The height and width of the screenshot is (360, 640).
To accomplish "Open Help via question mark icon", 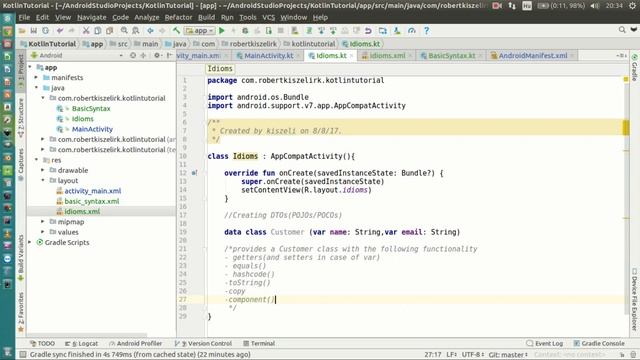I will pos(427,31).
